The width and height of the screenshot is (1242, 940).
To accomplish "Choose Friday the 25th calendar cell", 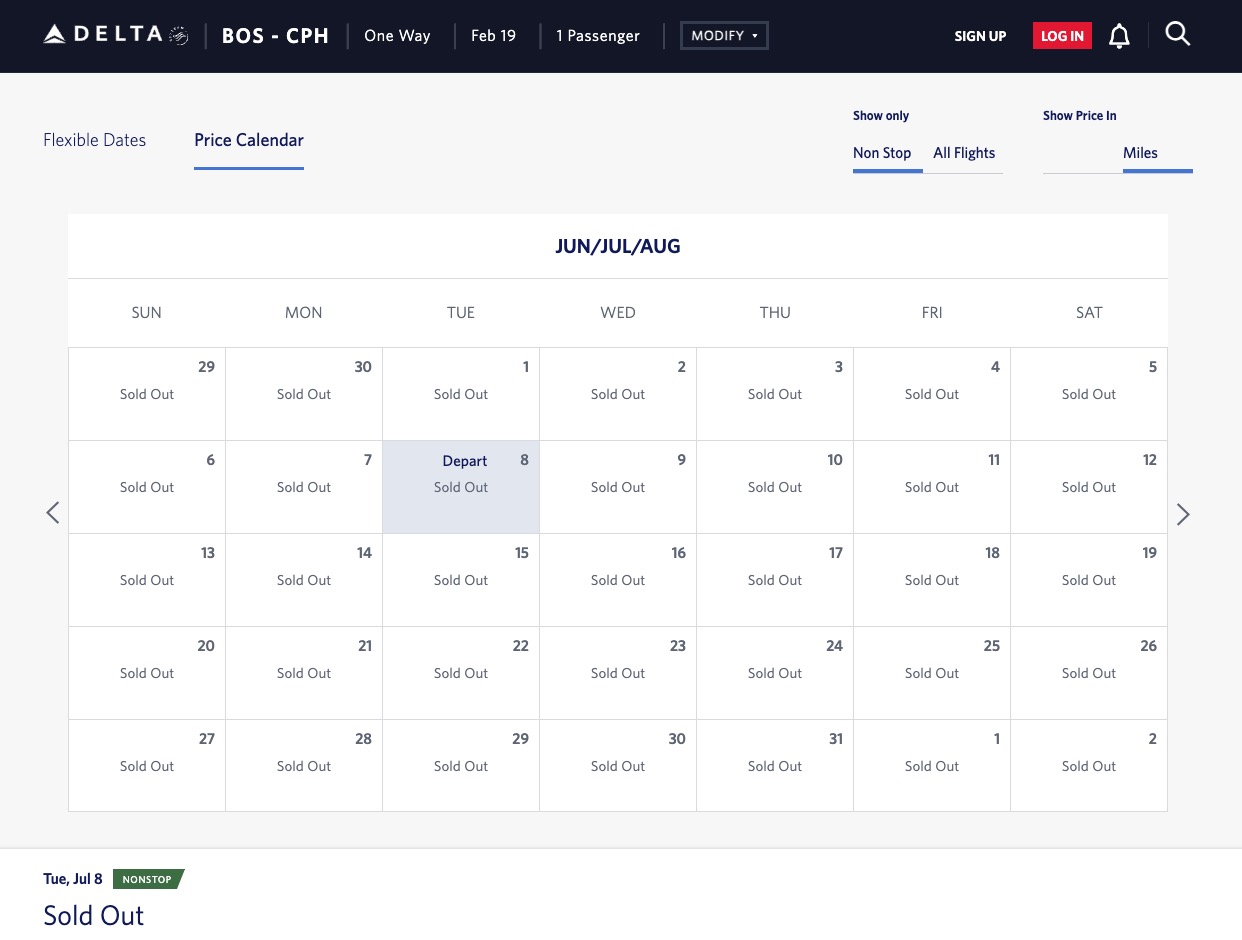I will click(x=932, y=673).
